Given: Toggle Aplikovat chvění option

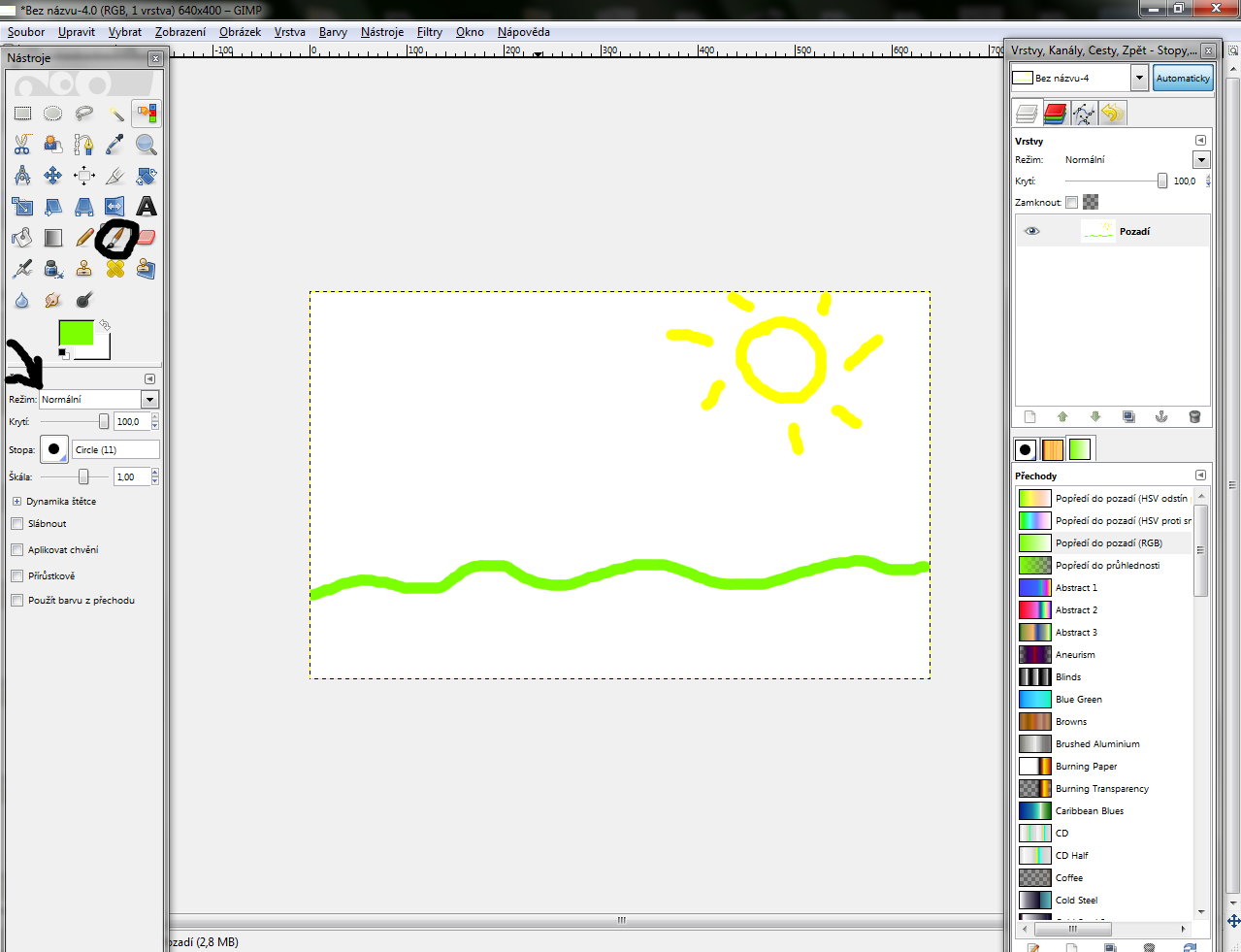Looking at the screenshot, I should coord(17,550).
